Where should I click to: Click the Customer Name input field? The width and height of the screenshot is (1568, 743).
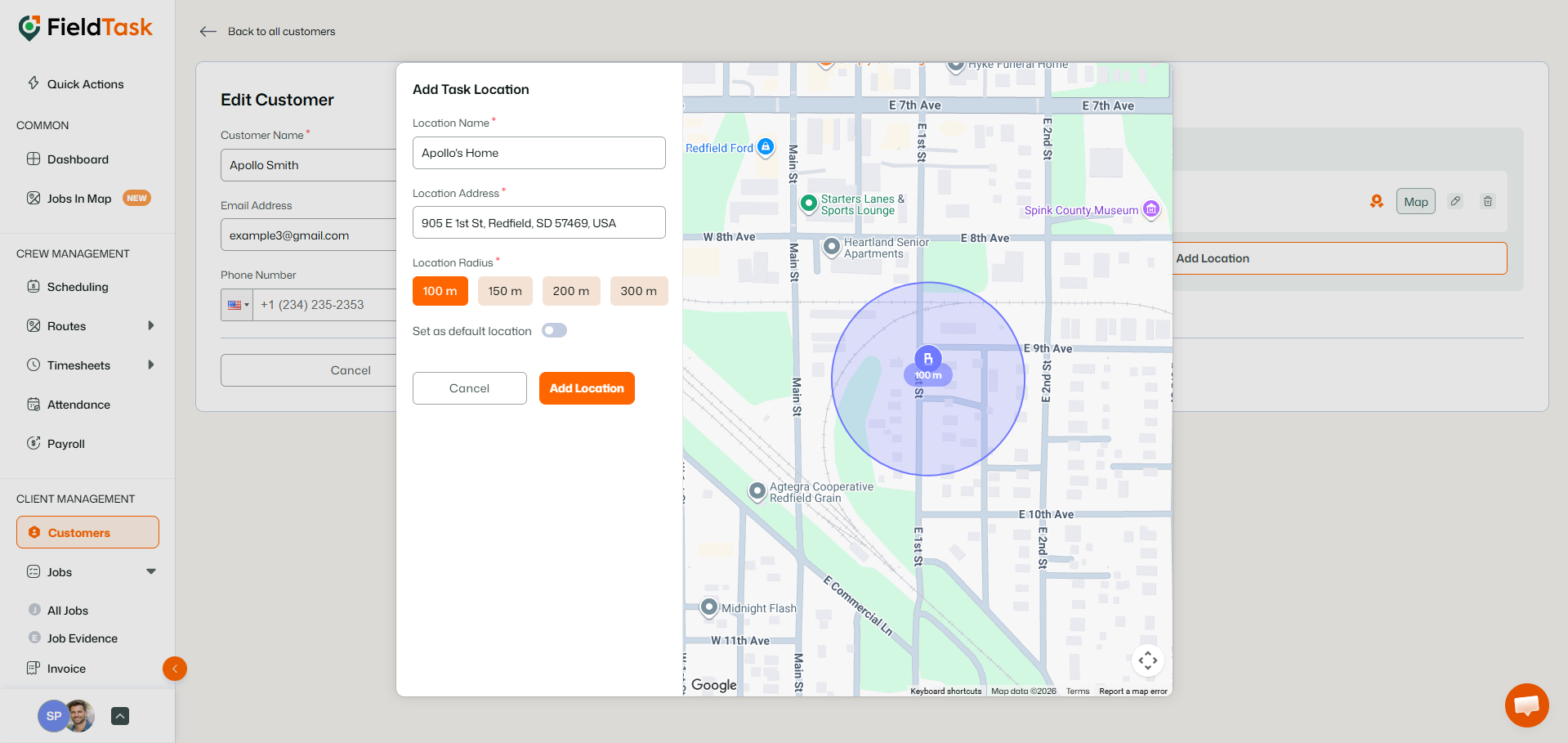point(309,165)
